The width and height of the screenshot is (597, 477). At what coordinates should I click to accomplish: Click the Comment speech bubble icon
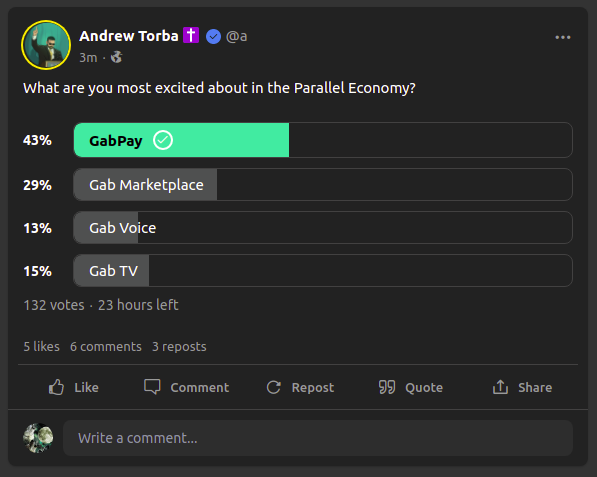point(152,387)
